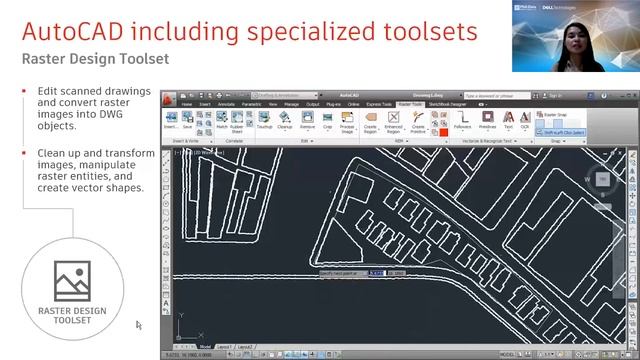Click the Save raster image tool

pyautogui.click(x=187, y=121)
